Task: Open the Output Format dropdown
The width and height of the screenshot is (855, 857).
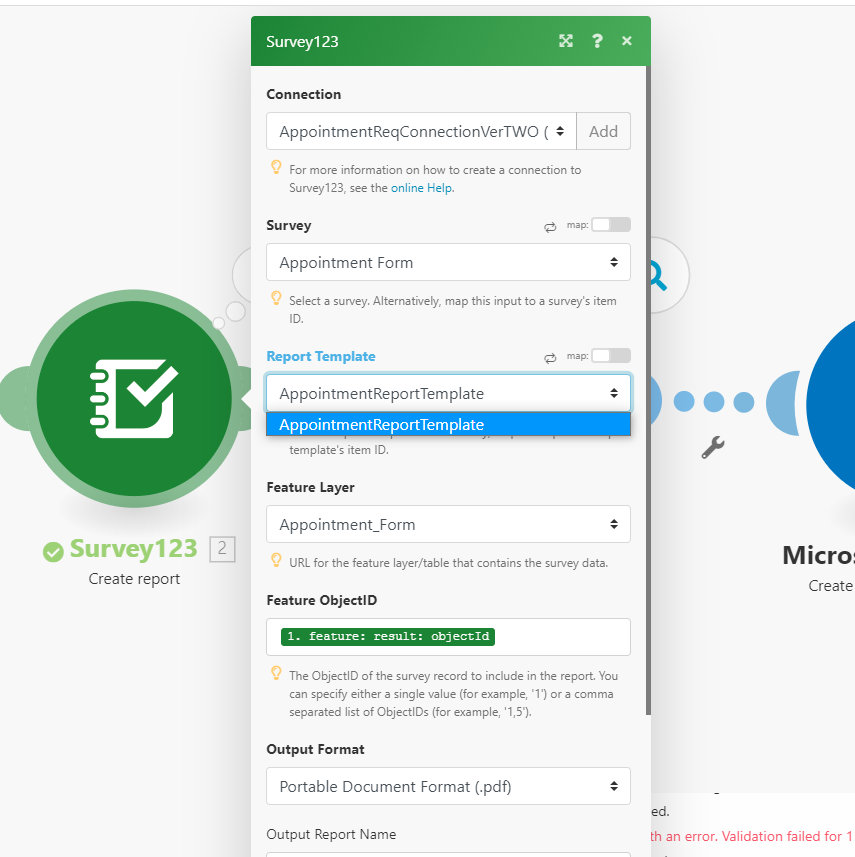Action: pos(448,786)
